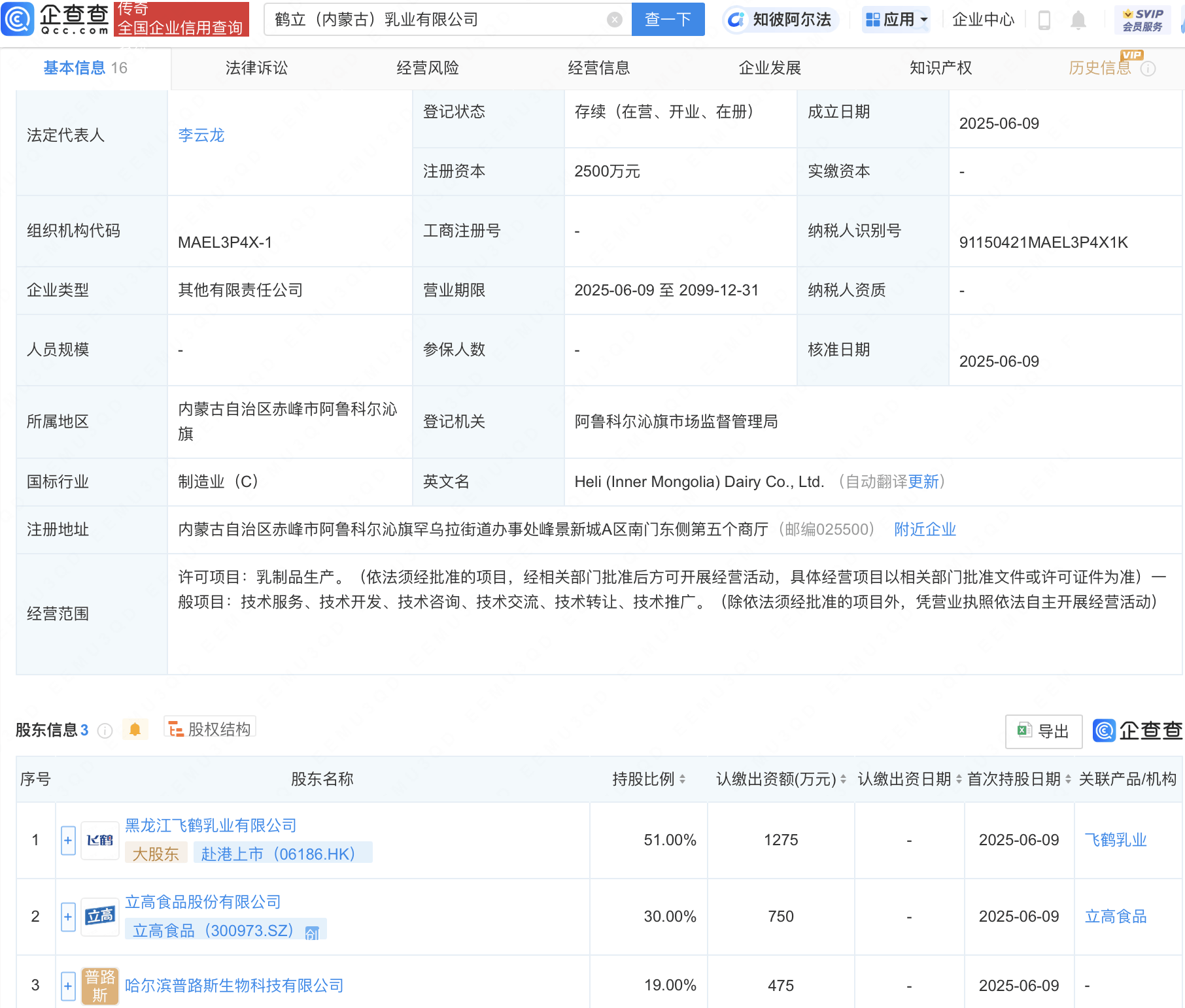Switch to 企业发展 tab
1185x1008 pixels.
tap(770, 68)
